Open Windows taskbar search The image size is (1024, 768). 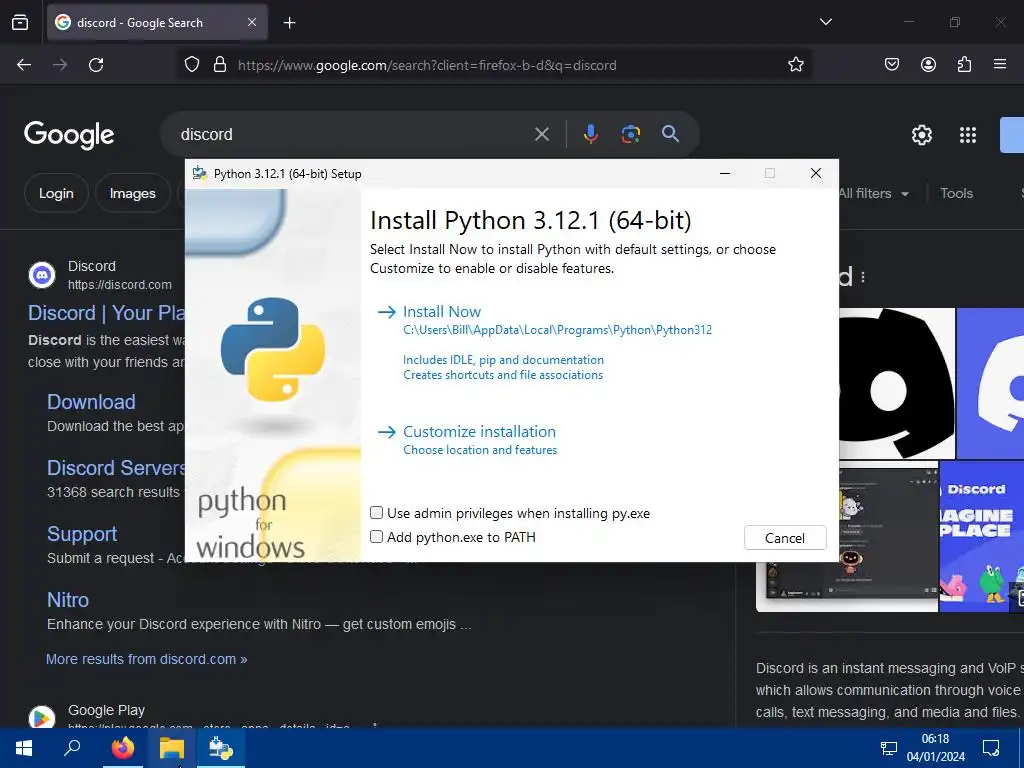(x=72, y=748)
